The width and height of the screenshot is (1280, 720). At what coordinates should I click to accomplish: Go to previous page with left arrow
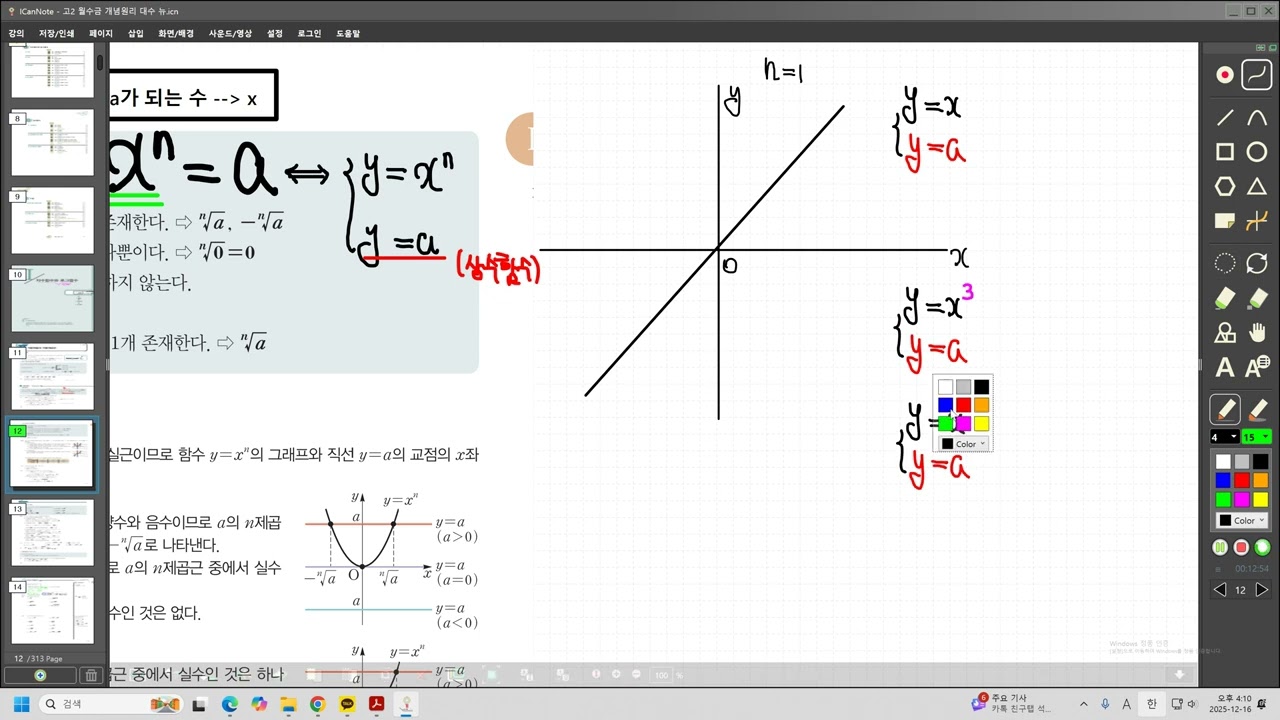(x=1219, y=590)
